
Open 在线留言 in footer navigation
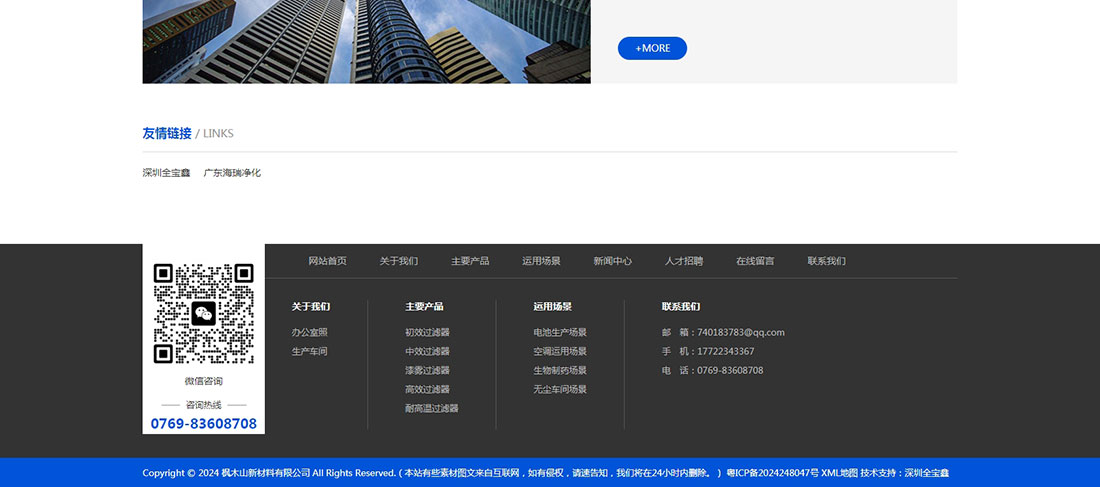pos(755,261)
